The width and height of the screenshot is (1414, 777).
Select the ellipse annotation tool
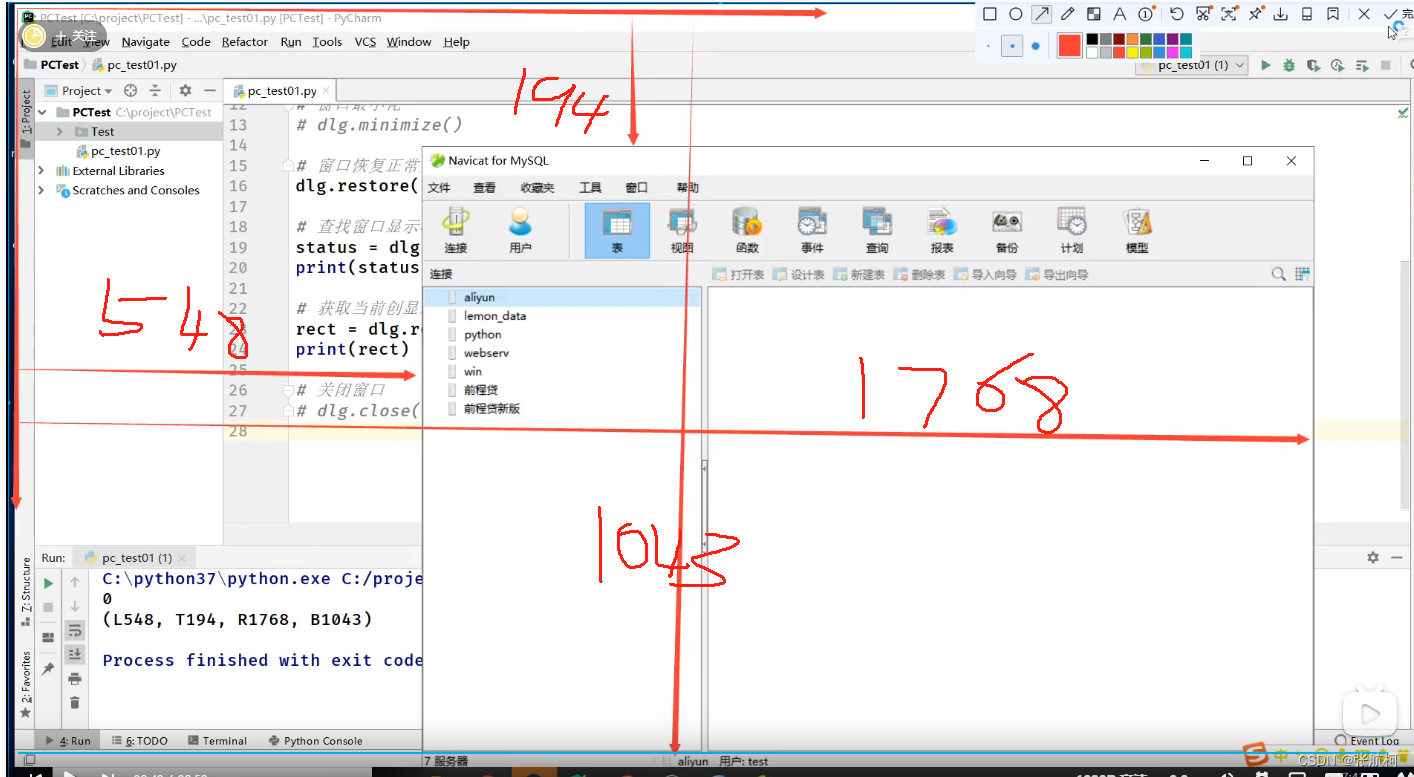(1015, 14)
